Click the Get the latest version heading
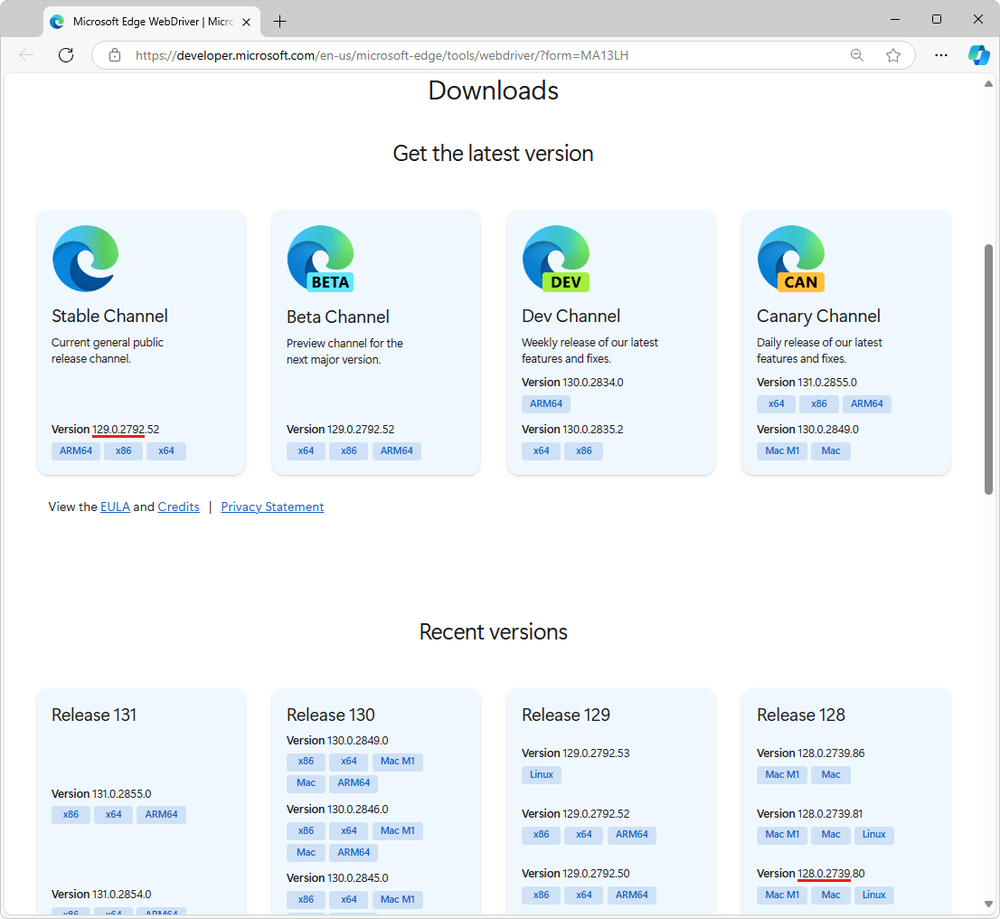1000x919 pixels. [x=493, y=154]
